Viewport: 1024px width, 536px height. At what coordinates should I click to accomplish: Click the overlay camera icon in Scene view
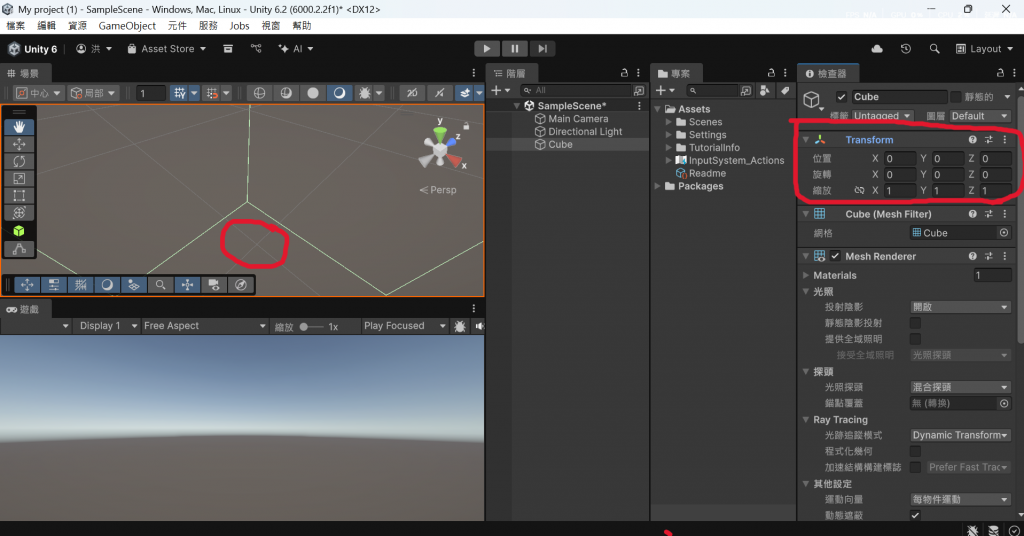pyautogui.click(x=214, y=285)
